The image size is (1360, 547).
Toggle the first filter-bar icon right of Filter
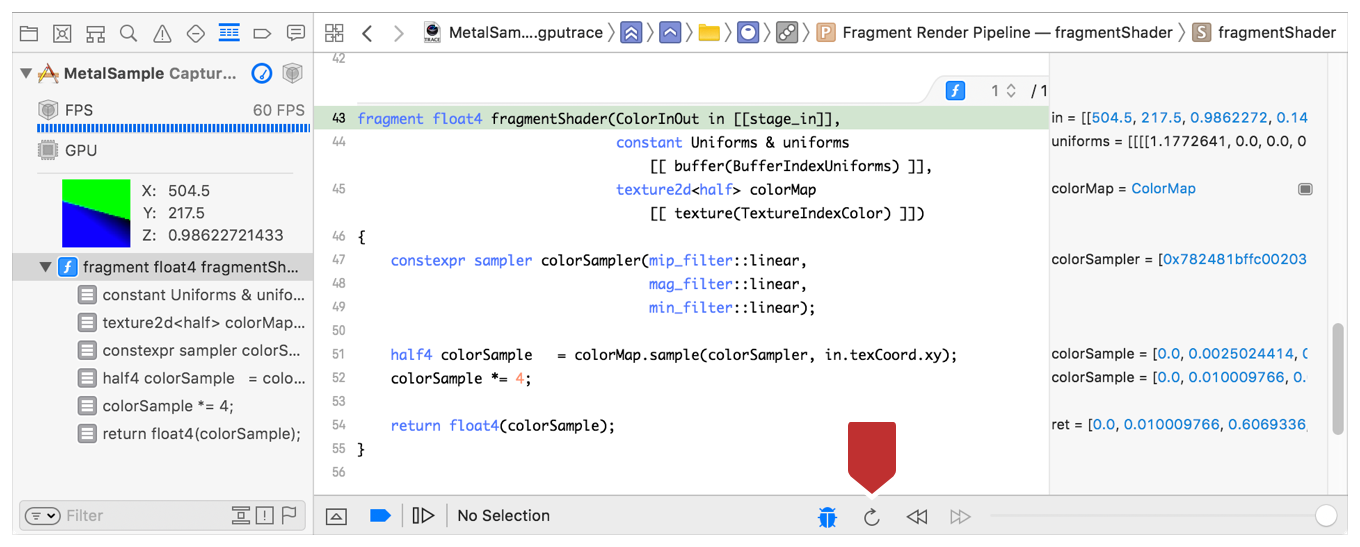coord(240,516)
